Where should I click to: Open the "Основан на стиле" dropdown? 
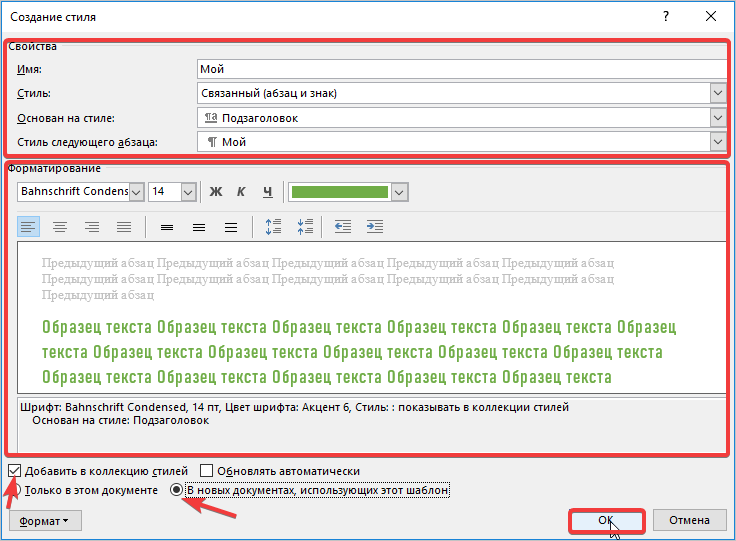[717, 118]
